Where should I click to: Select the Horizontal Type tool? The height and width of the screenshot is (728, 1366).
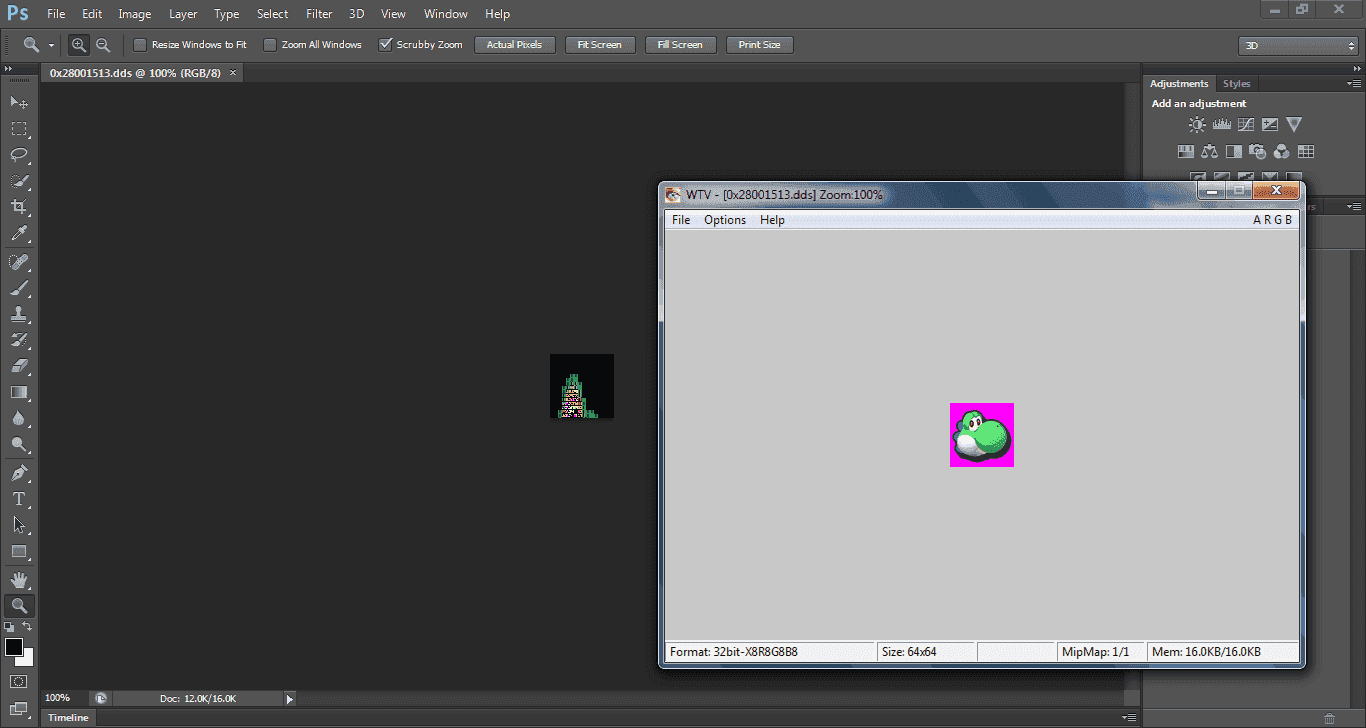coord(19,499)
